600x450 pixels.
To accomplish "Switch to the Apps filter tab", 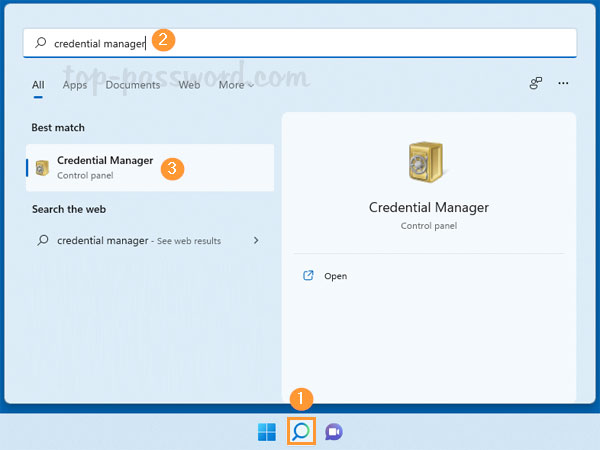I will pyautogui.click(x=75, y=85).
